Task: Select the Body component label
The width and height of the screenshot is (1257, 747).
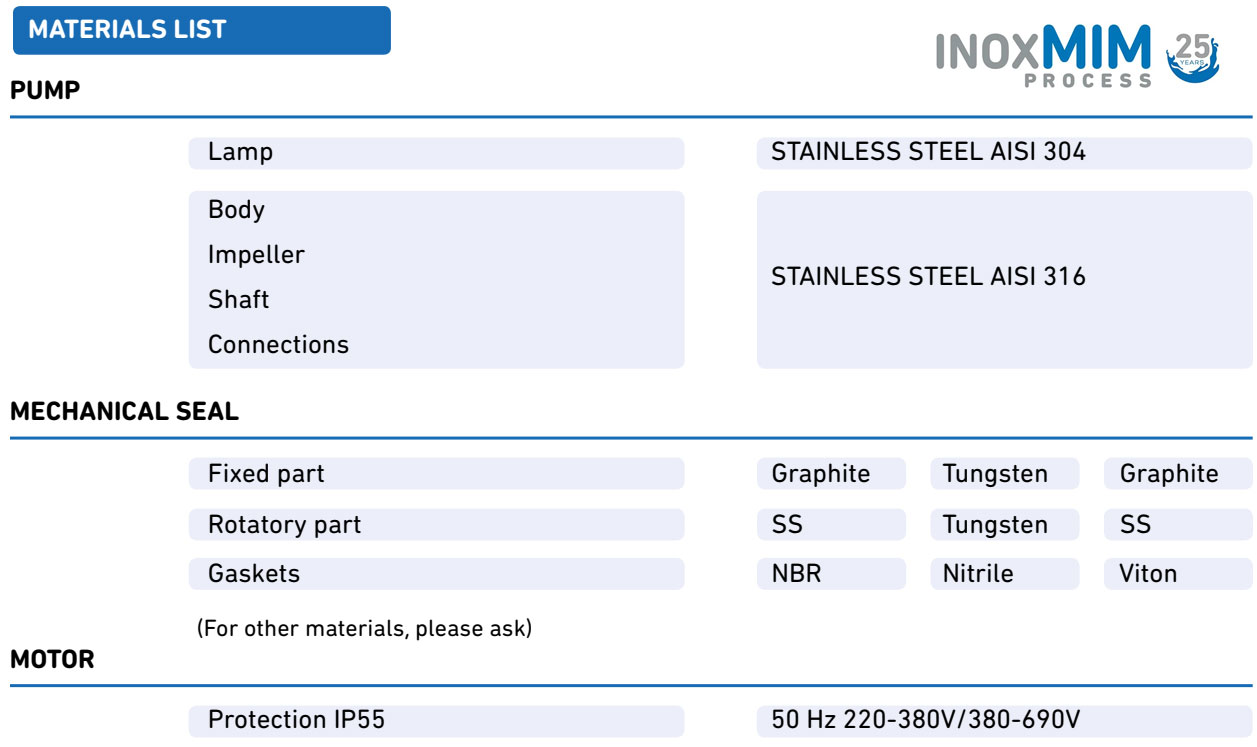Action: pyautogui.click(x=236, y=210)
